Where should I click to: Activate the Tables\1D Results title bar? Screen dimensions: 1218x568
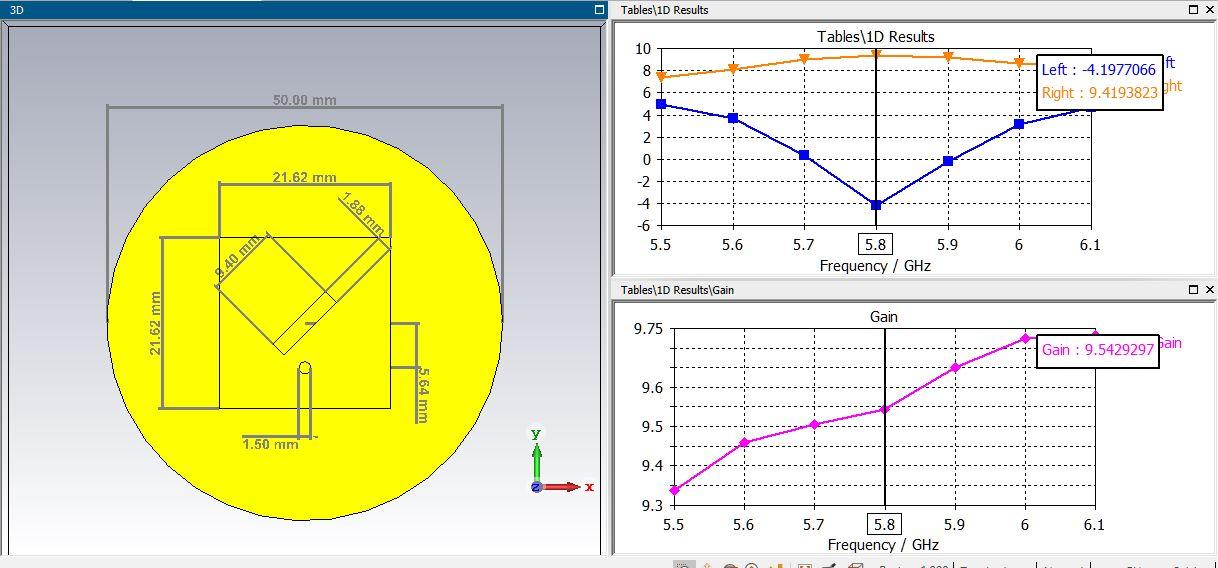pyautogui.click(x=914, y=9)
